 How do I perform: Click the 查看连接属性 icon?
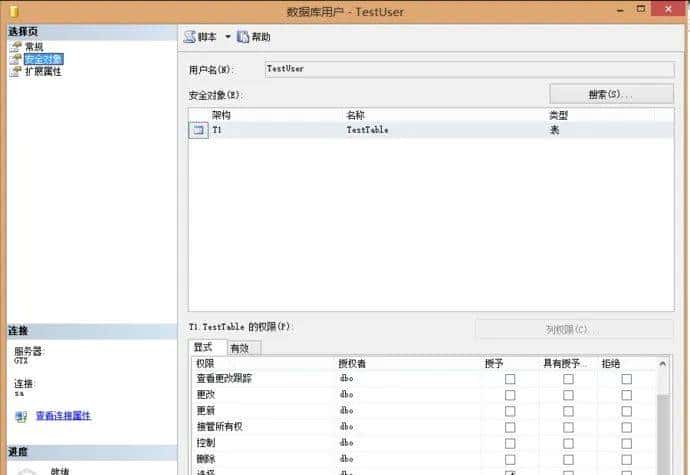(x=21, y=416)
